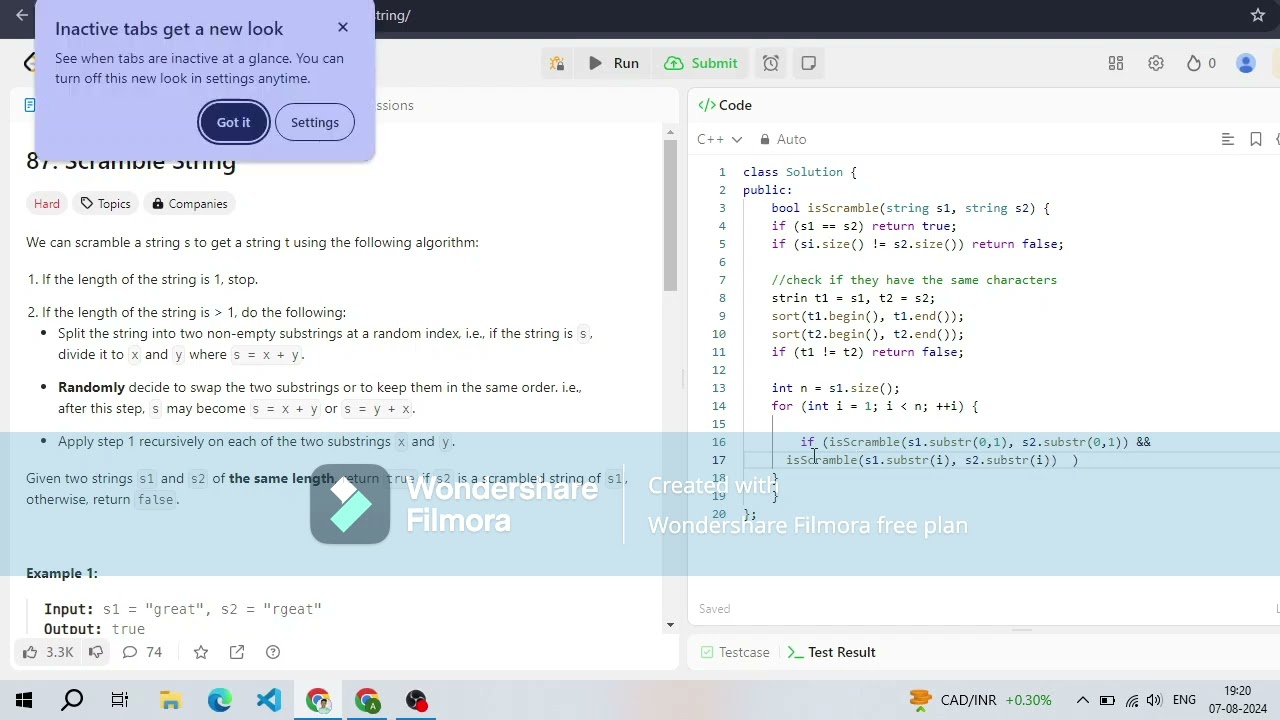The image size is (1280, 720).
Task: Select the C++ language dropdown
Action: 719,139
